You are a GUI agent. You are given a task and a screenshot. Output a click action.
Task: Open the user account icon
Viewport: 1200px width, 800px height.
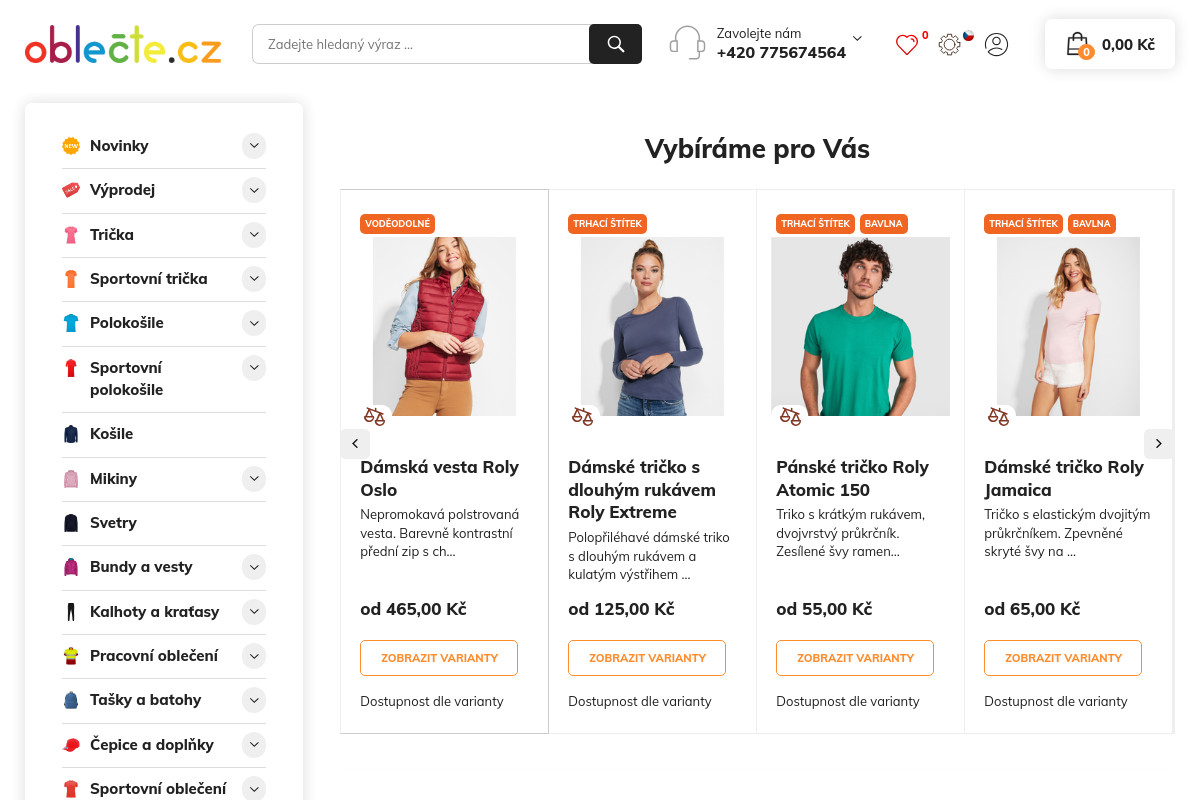coord(996,44)
